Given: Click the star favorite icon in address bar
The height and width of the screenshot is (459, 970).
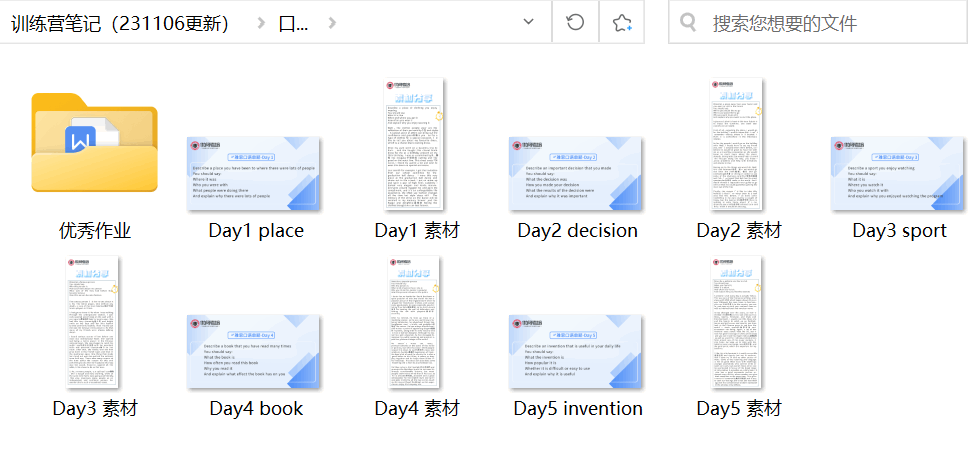Looking at the screenshot, I should coord(621,22).
